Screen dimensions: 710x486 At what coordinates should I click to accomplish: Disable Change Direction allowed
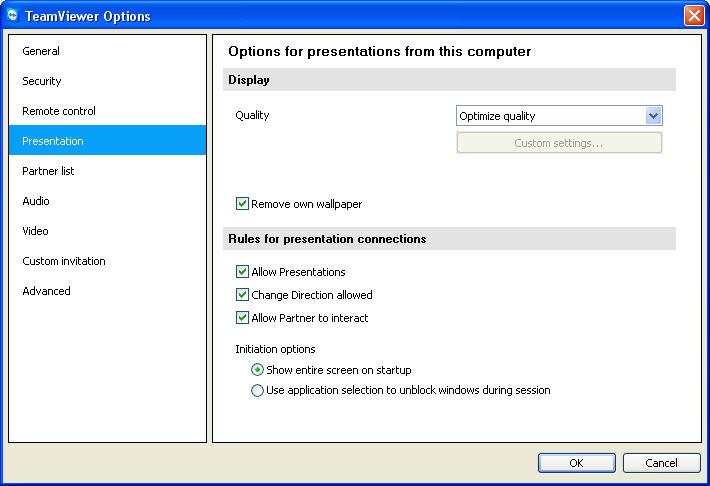click(x=242, y=295)
